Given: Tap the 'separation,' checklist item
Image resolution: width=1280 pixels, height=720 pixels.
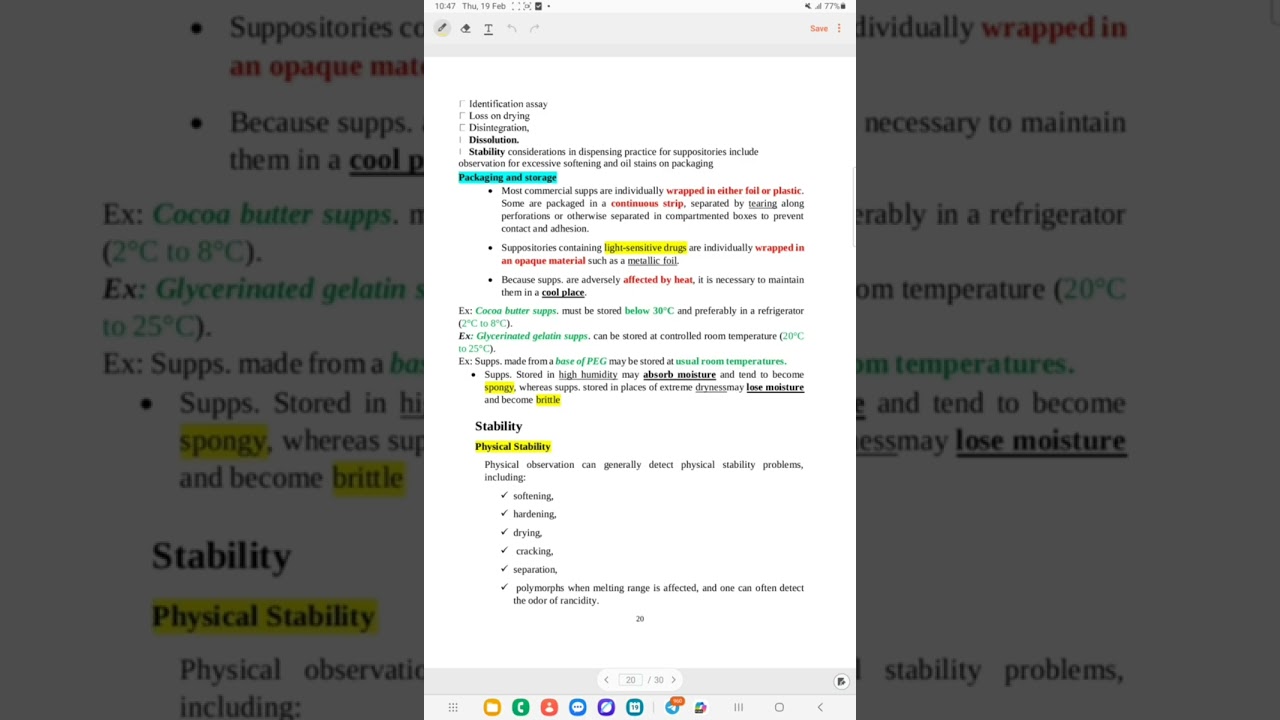Looking at the screenshot, I should [x=535, y=570].
